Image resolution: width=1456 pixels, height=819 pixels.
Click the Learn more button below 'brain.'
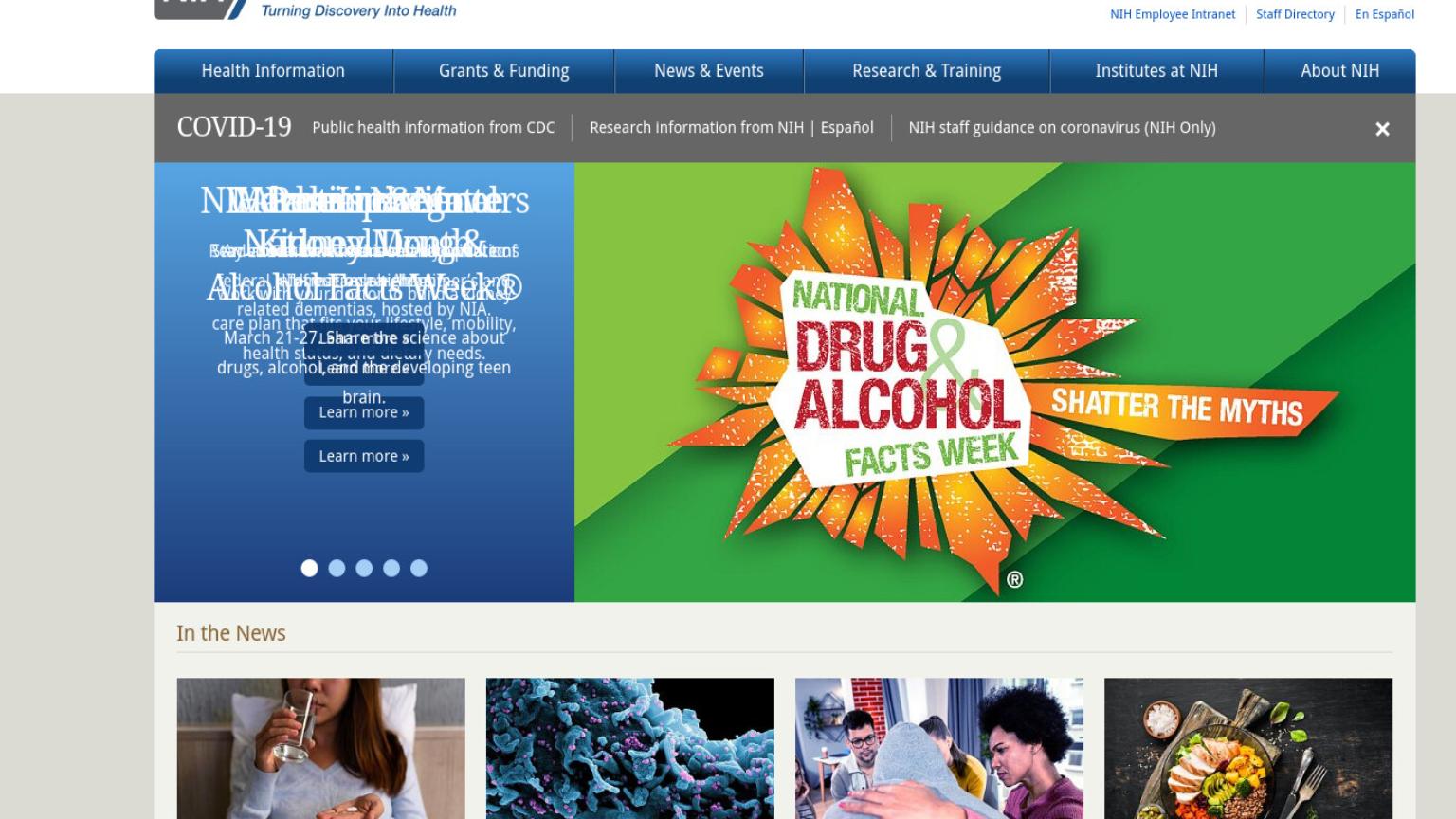pyautogui.click(x=364, y=412)
